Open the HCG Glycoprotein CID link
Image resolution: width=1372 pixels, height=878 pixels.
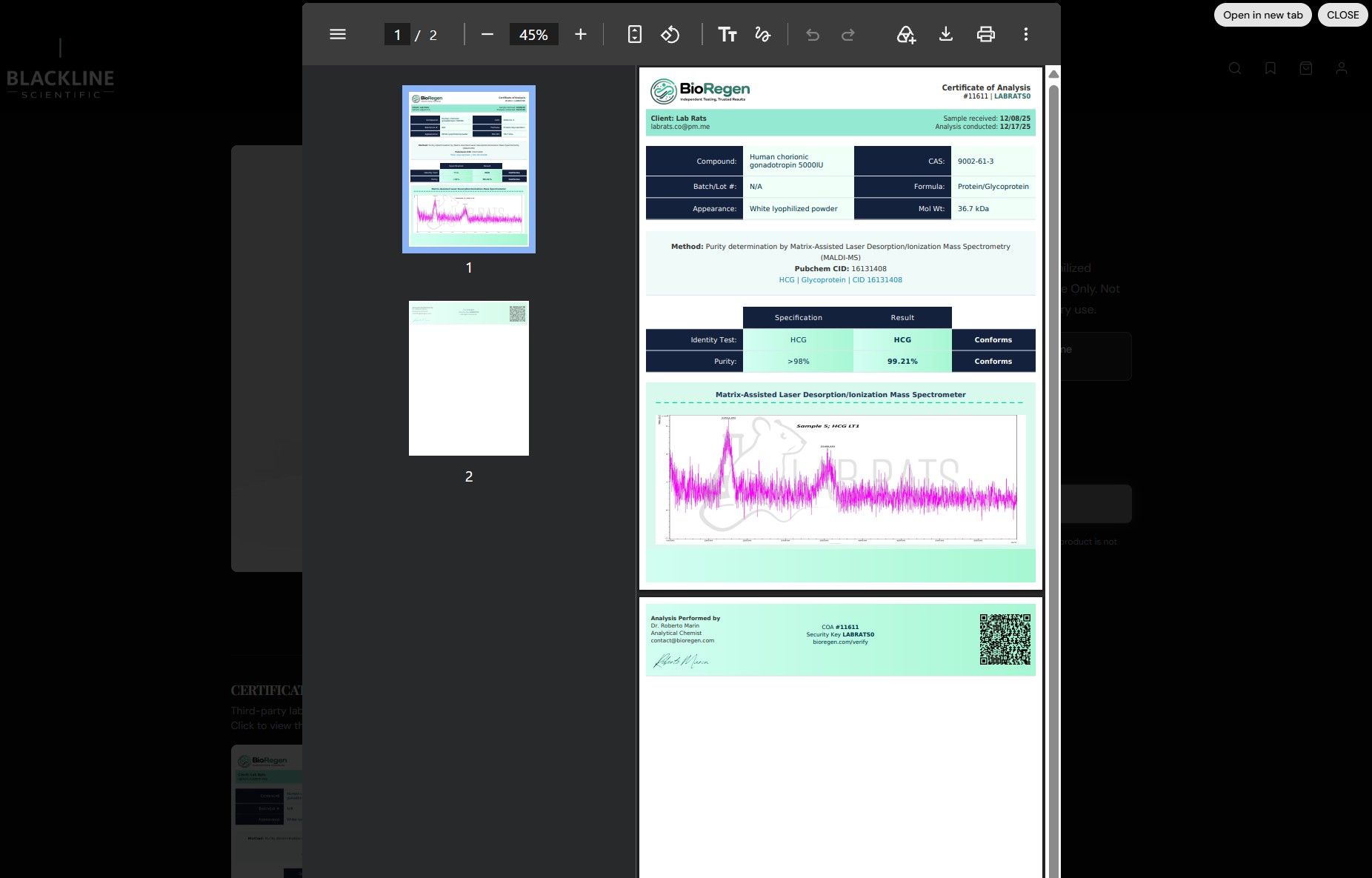(x=840, y=280)
